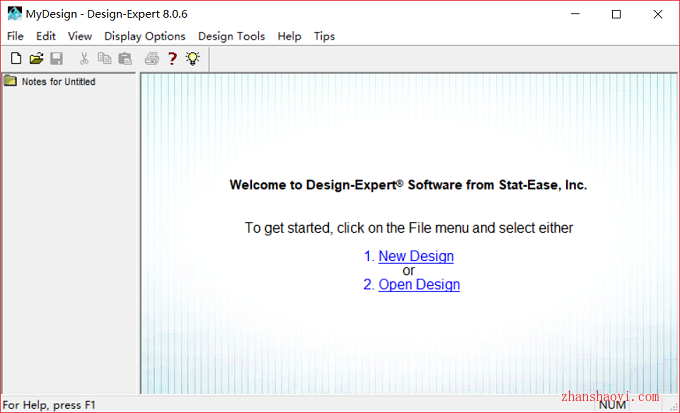
Task: Click the Paste clipboard icon
Action: 125,58
